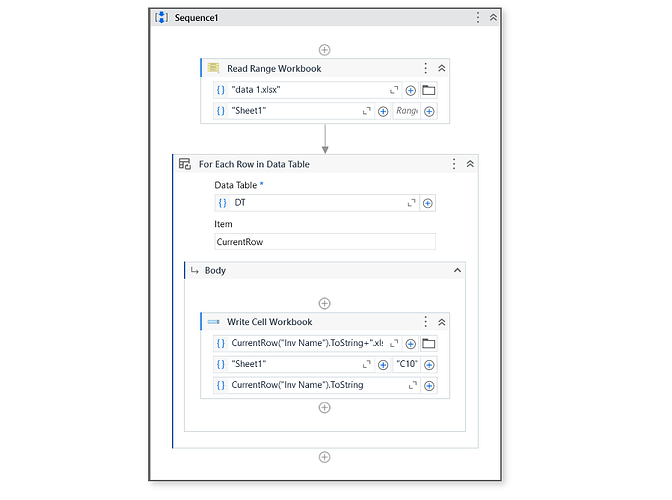Open Sequence1 options menu (three dots)

(x=478, y=18)
